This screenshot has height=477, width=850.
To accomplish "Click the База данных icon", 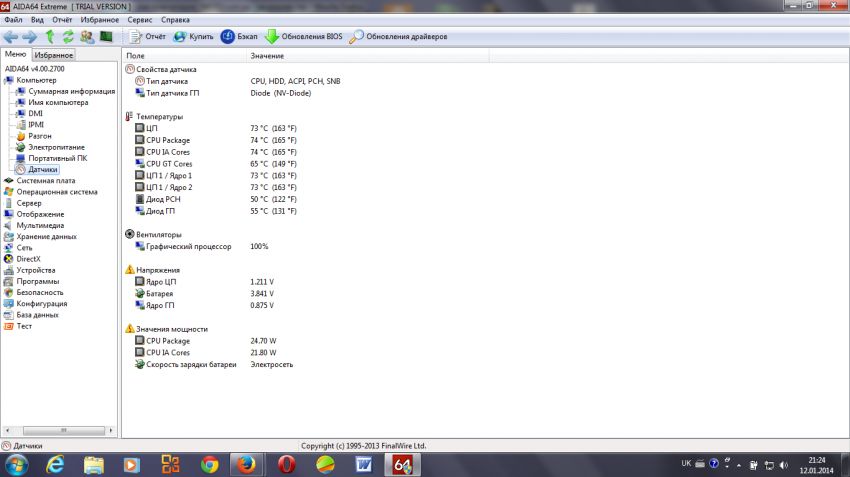I will tap(9, 315).
